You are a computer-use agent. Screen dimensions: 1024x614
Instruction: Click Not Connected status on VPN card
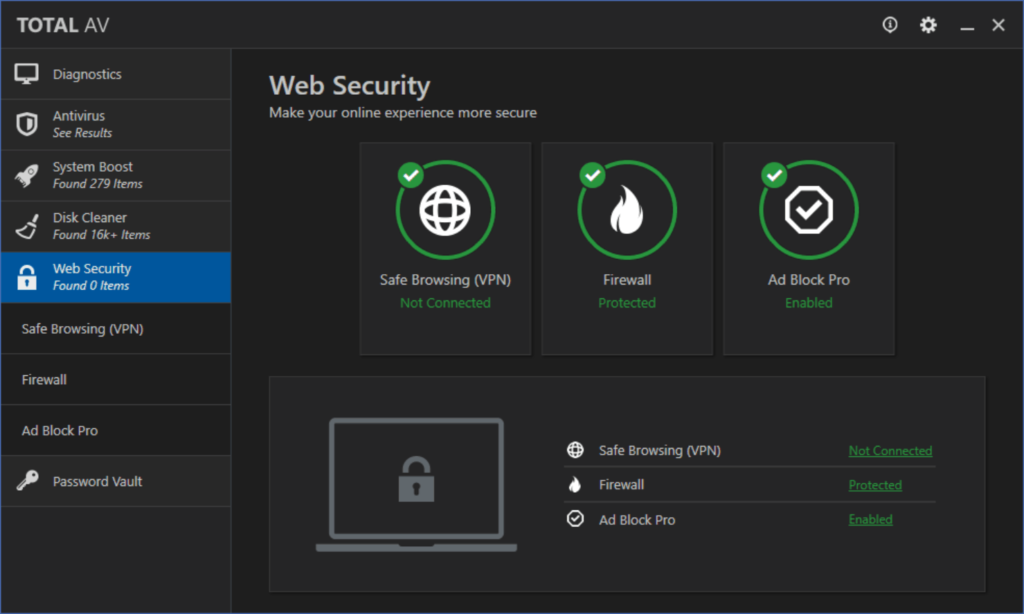(x=445, y=302)
